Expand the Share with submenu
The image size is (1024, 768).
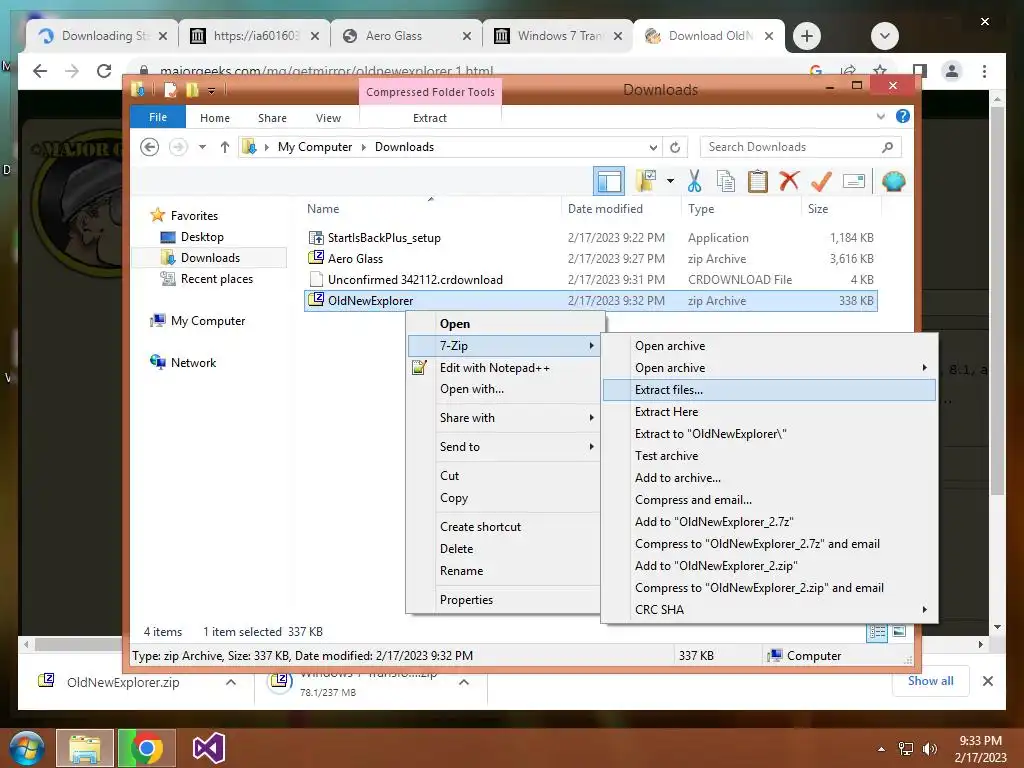tap(504, 418)
